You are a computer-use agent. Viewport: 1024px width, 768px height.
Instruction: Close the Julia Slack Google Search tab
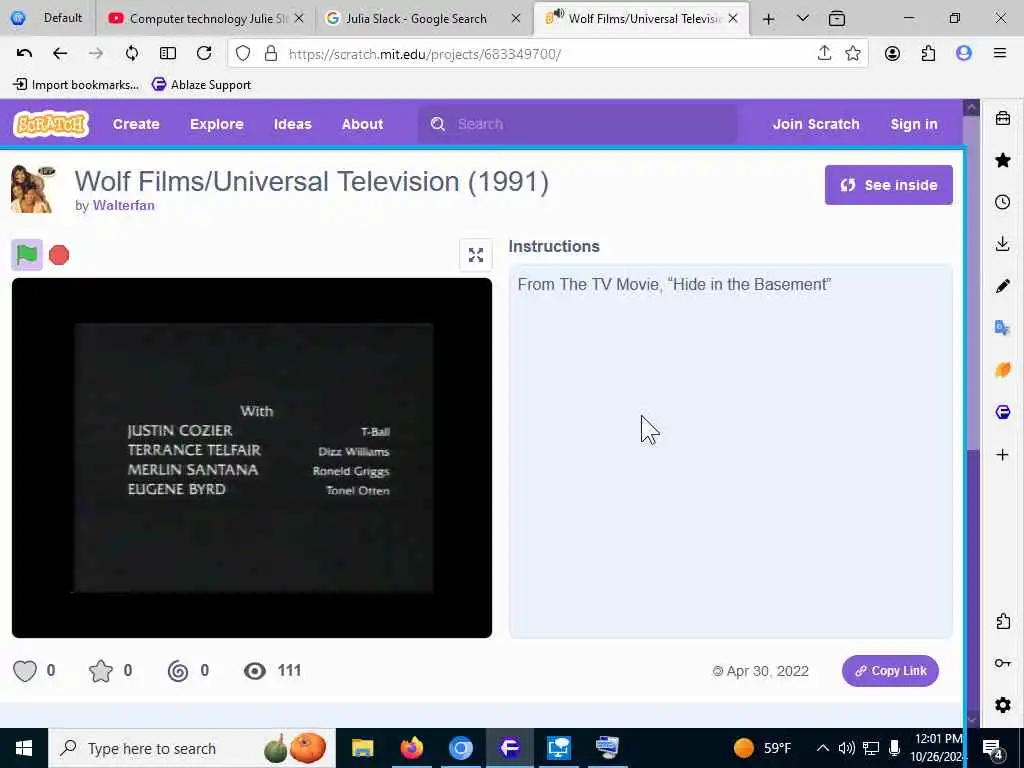[516, 18]
